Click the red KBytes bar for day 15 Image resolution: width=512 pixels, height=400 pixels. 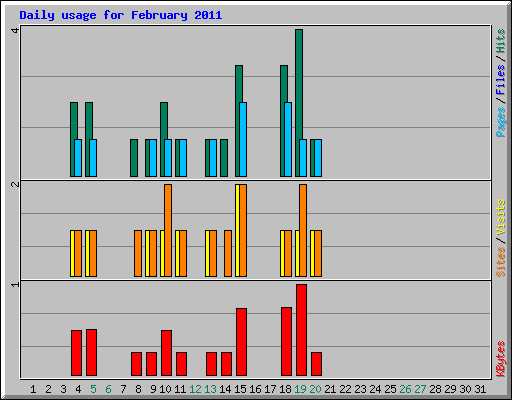click(x=241, y=342)
